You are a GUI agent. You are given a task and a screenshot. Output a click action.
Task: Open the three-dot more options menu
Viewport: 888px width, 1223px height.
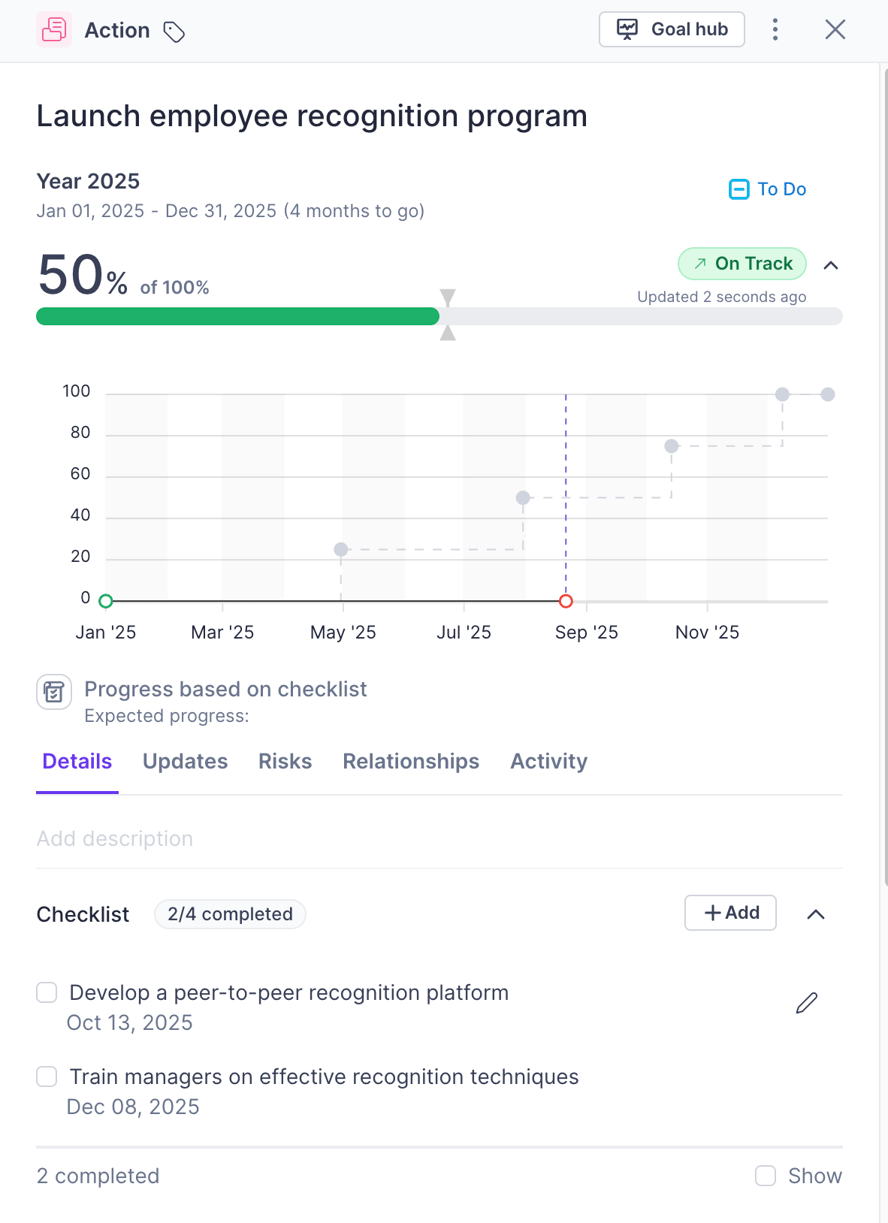tap(775, 30)
